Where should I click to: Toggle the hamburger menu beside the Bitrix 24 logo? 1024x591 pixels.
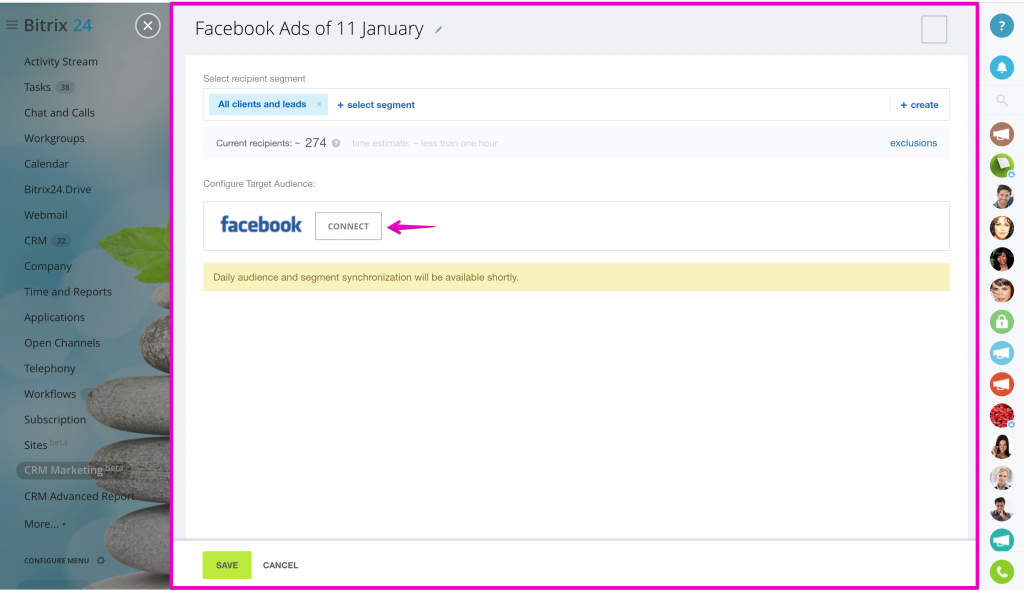[x=12, y=25]
